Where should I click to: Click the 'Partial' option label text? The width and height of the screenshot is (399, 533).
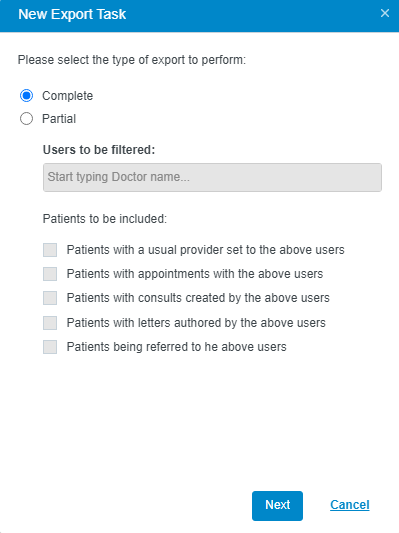(x=59, y=119)
